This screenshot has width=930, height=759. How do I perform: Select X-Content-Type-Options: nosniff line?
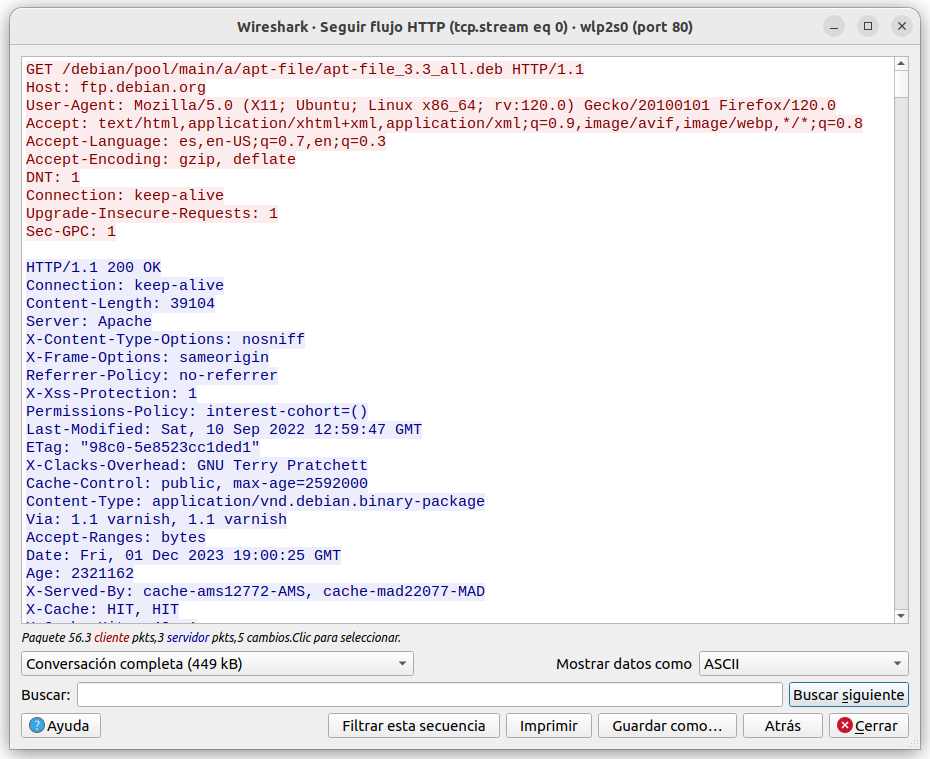[x=165, y=339]
